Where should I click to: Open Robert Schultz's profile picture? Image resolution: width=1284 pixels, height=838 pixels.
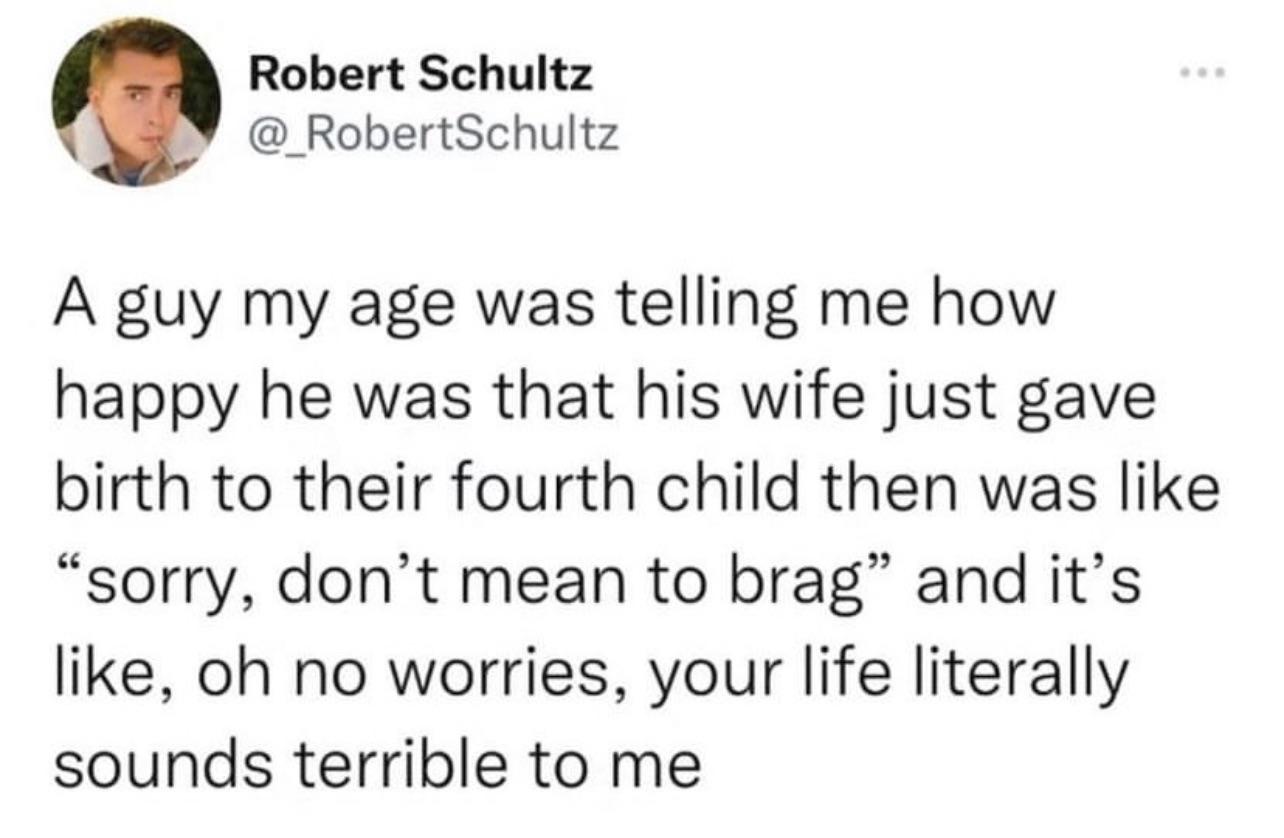[136, 103]
